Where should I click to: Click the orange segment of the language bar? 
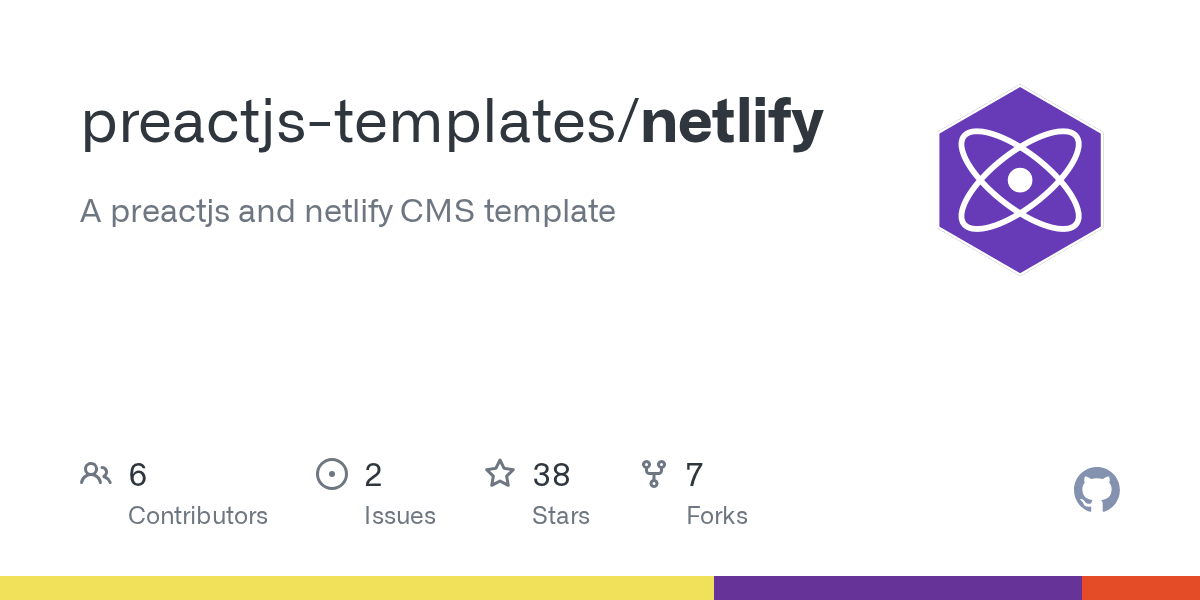pos(1140,588)
